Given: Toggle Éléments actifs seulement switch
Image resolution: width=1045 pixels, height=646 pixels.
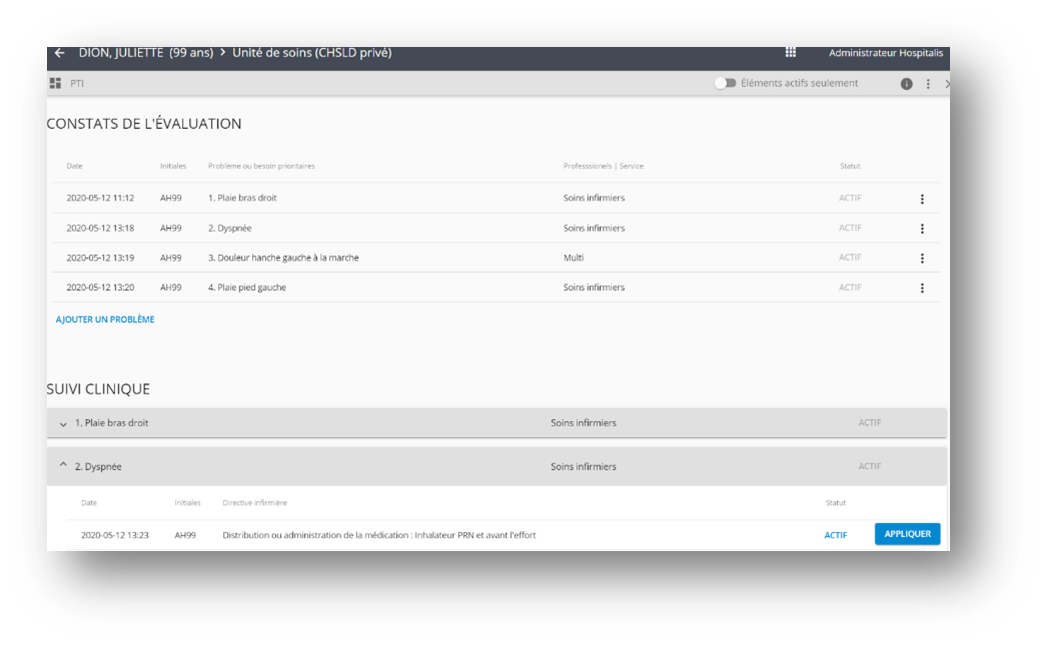Looking at the screenshot, I should [725, 84].
